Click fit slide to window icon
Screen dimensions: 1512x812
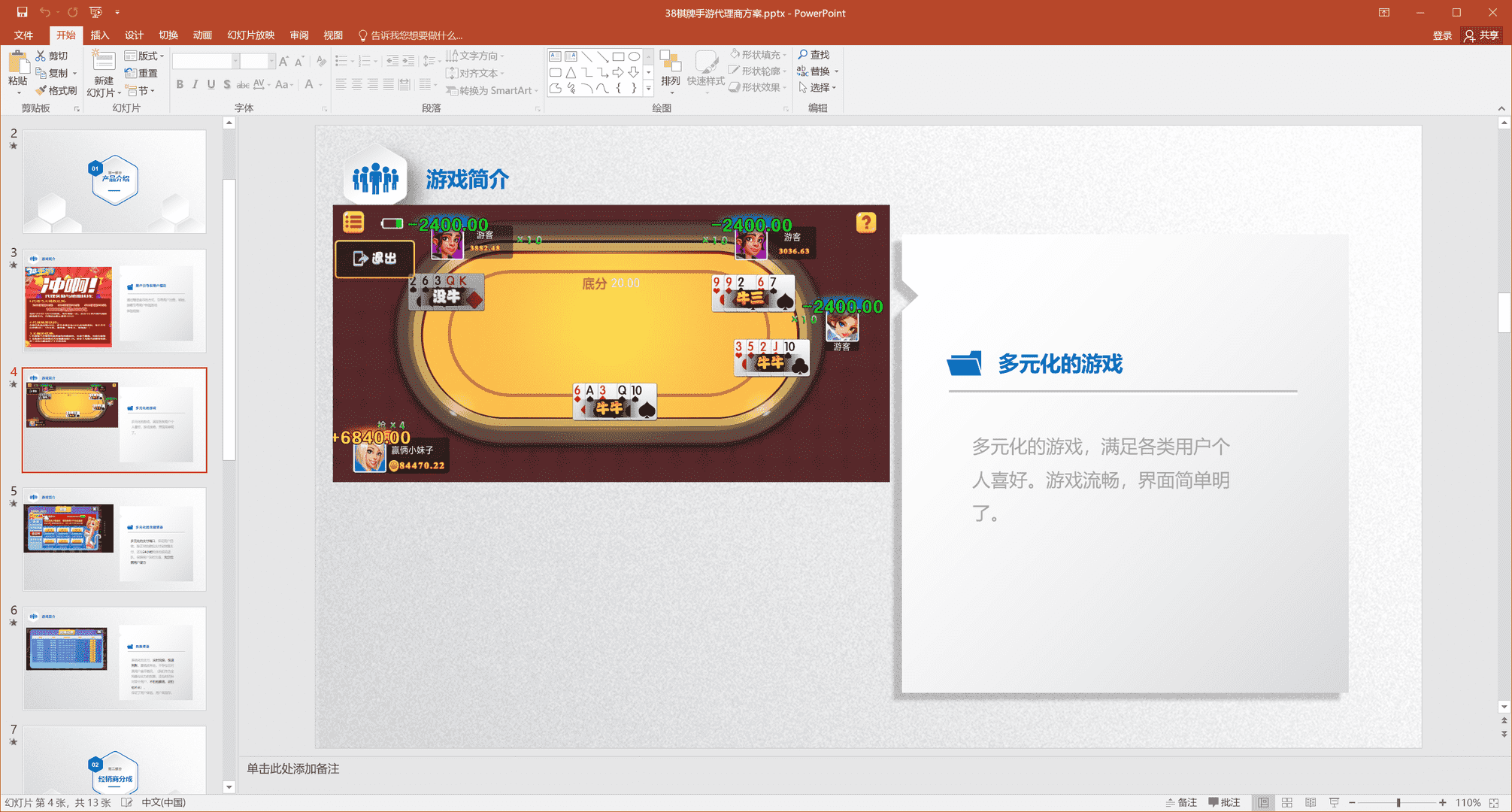point(1495,803)
